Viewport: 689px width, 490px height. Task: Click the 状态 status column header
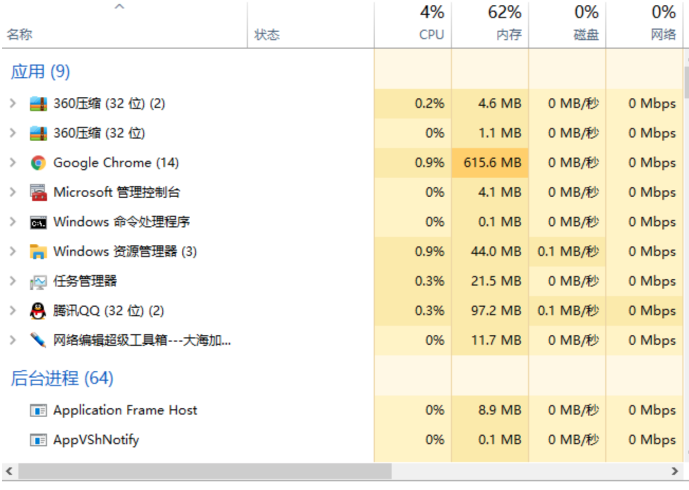pos(267,35)
